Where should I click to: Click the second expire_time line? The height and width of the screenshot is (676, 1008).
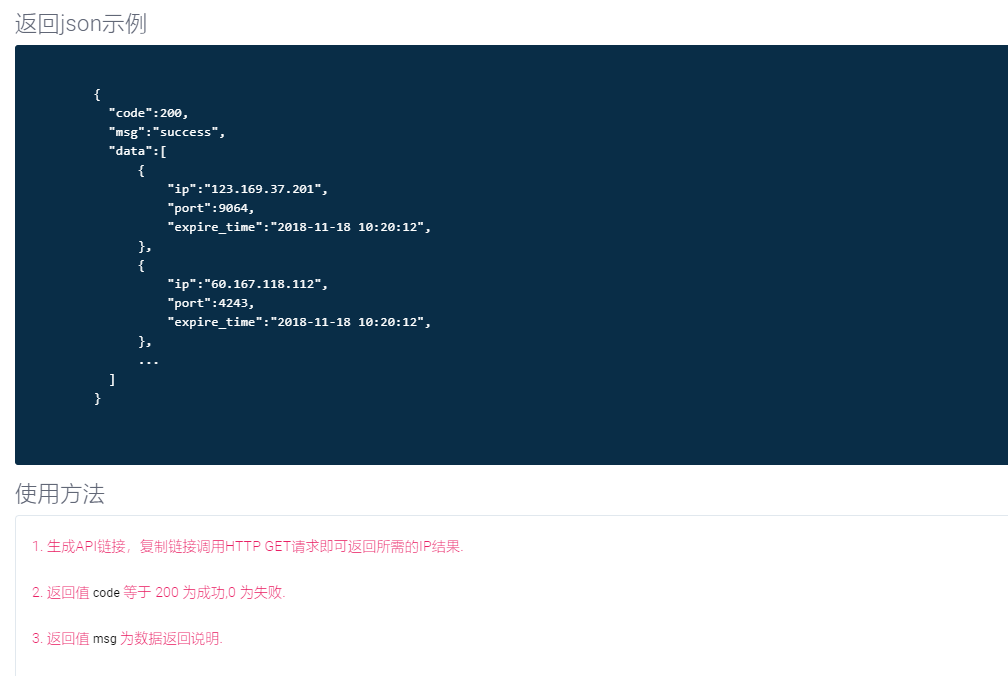coord(299,322)
